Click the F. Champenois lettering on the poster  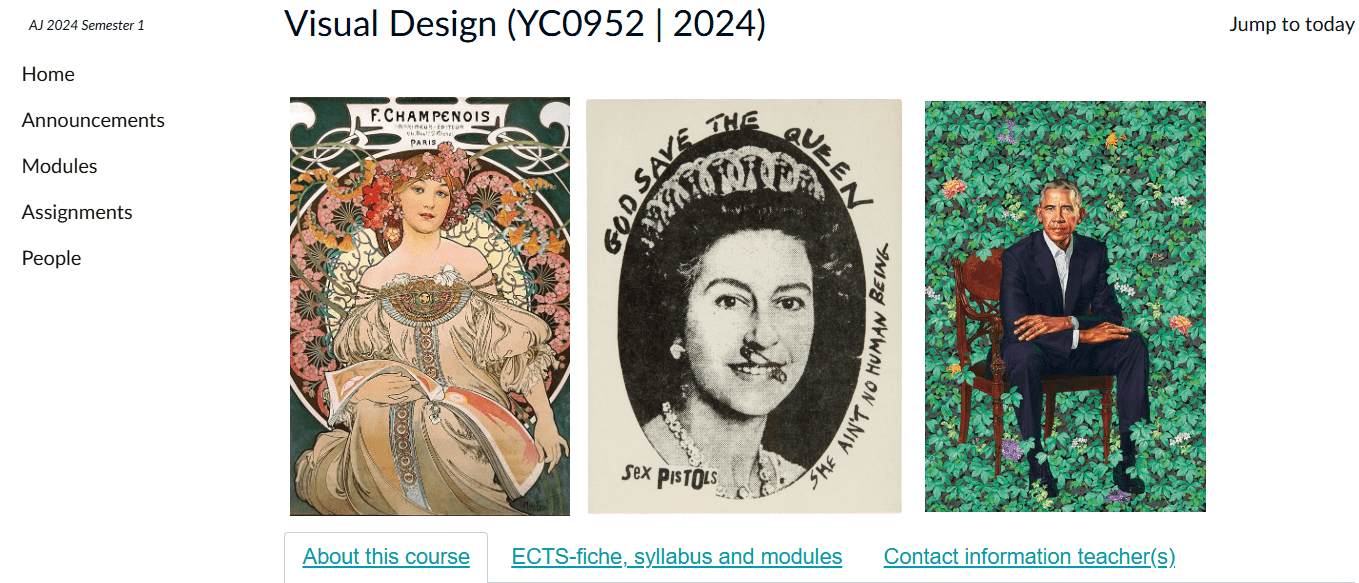tap(430, 116)
